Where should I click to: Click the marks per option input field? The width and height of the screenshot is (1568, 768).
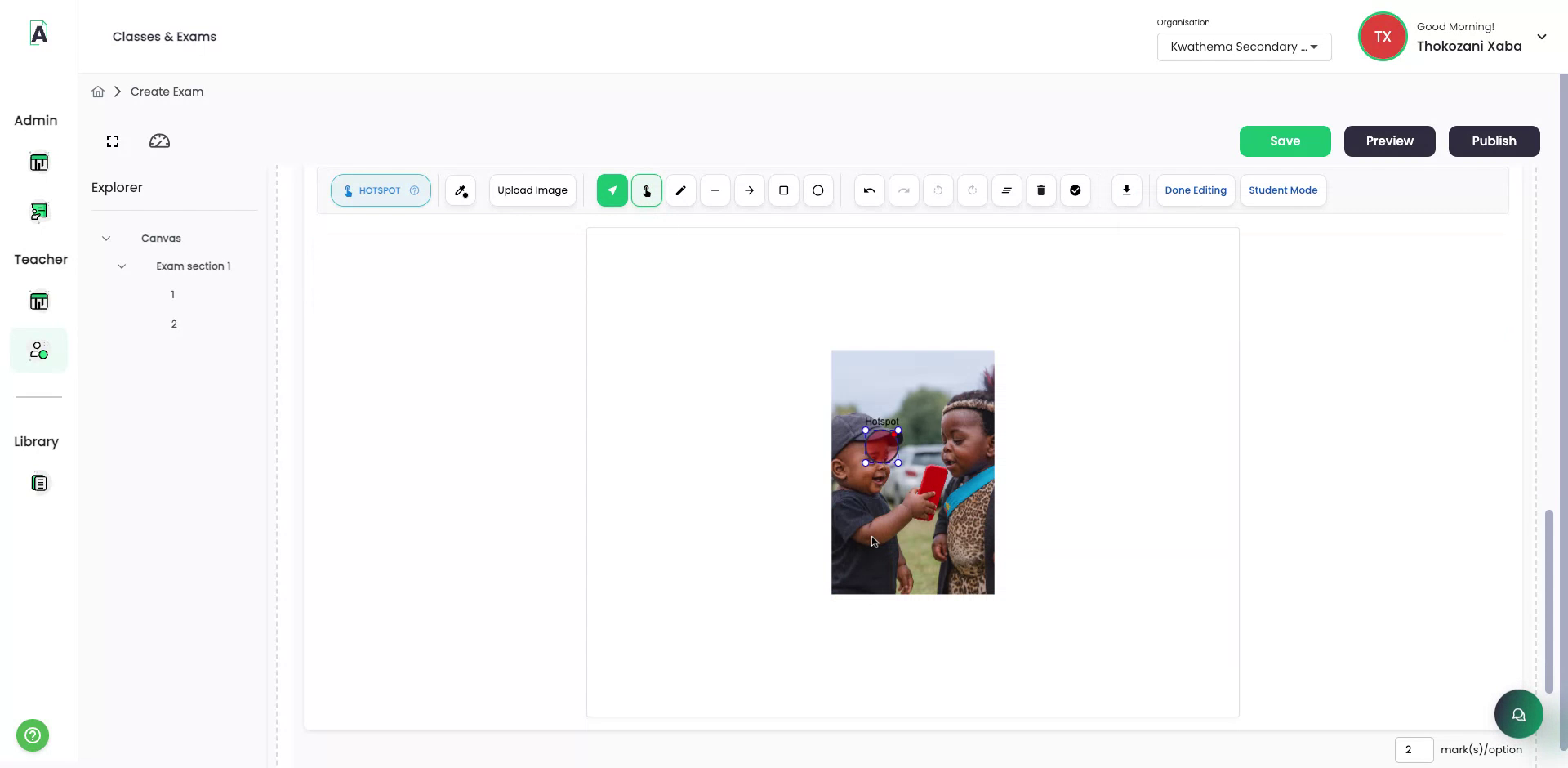(1415, 749)
